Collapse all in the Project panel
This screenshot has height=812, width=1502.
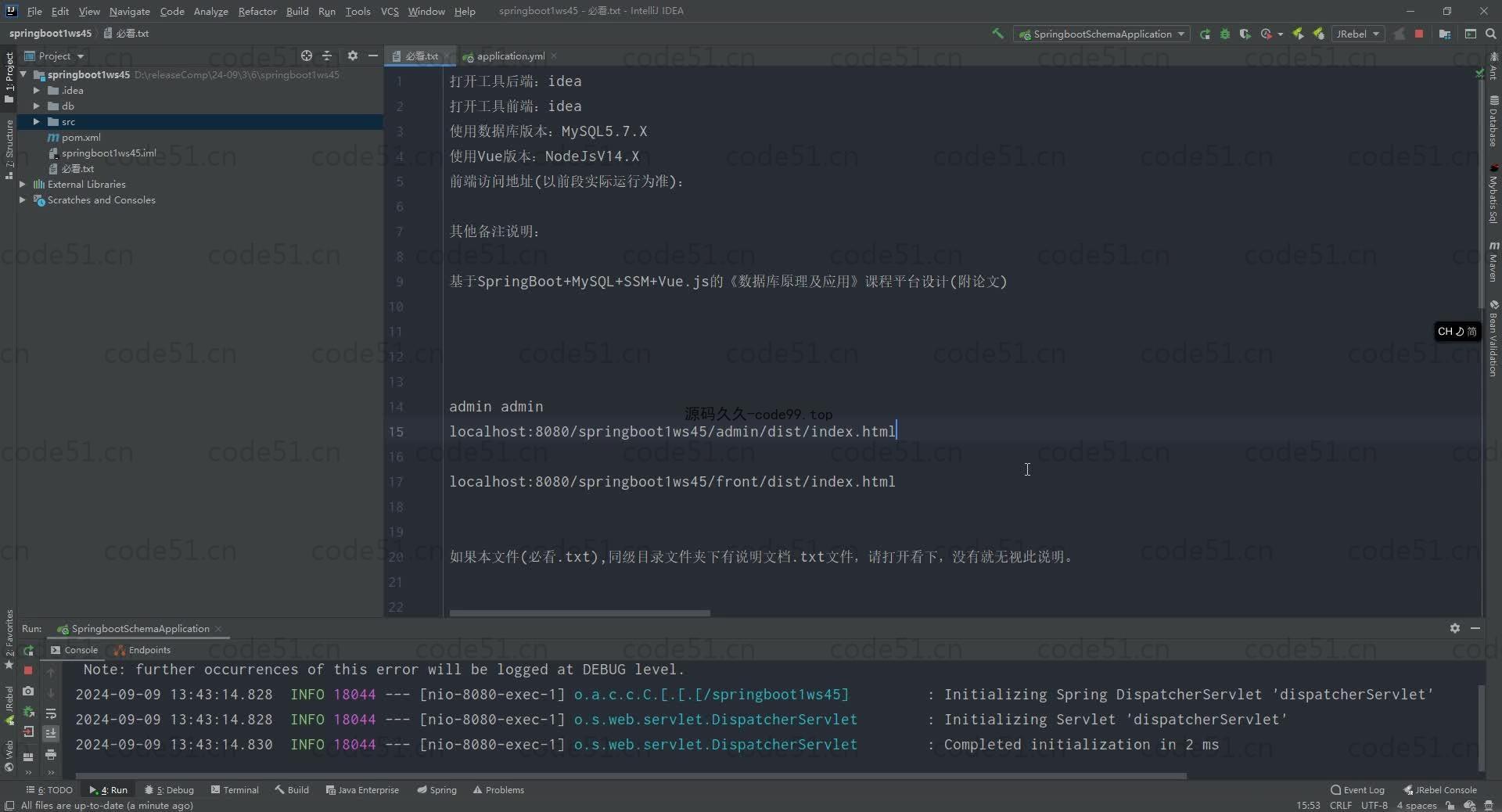click(327, 56)
